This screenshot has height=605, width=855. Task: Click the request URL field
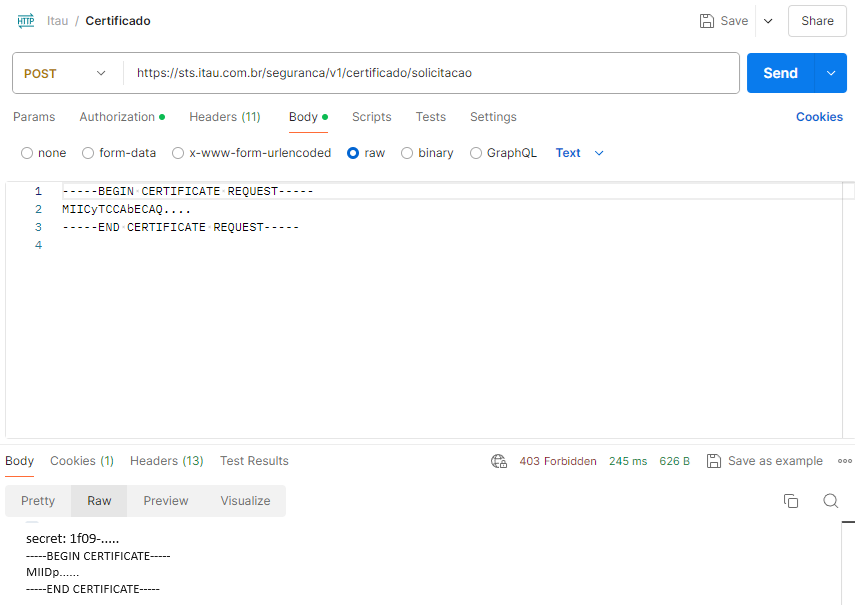[431, 73]
